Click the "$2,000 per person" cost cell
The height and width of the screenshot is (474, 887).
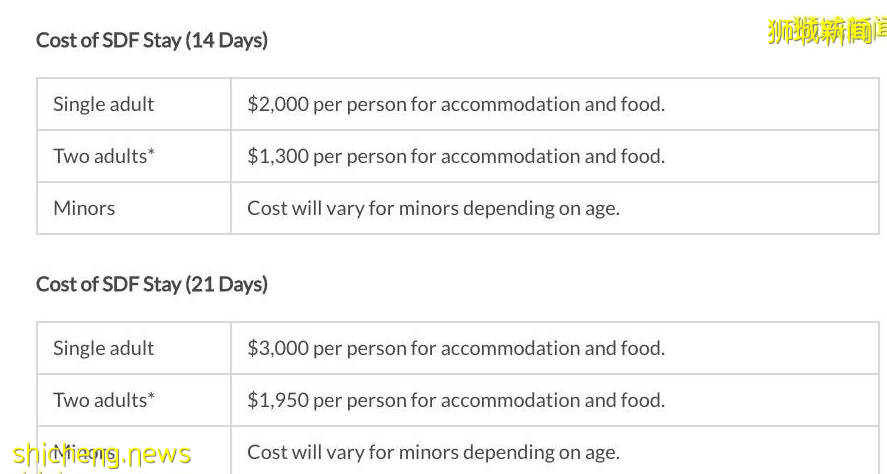pos(455,104)
